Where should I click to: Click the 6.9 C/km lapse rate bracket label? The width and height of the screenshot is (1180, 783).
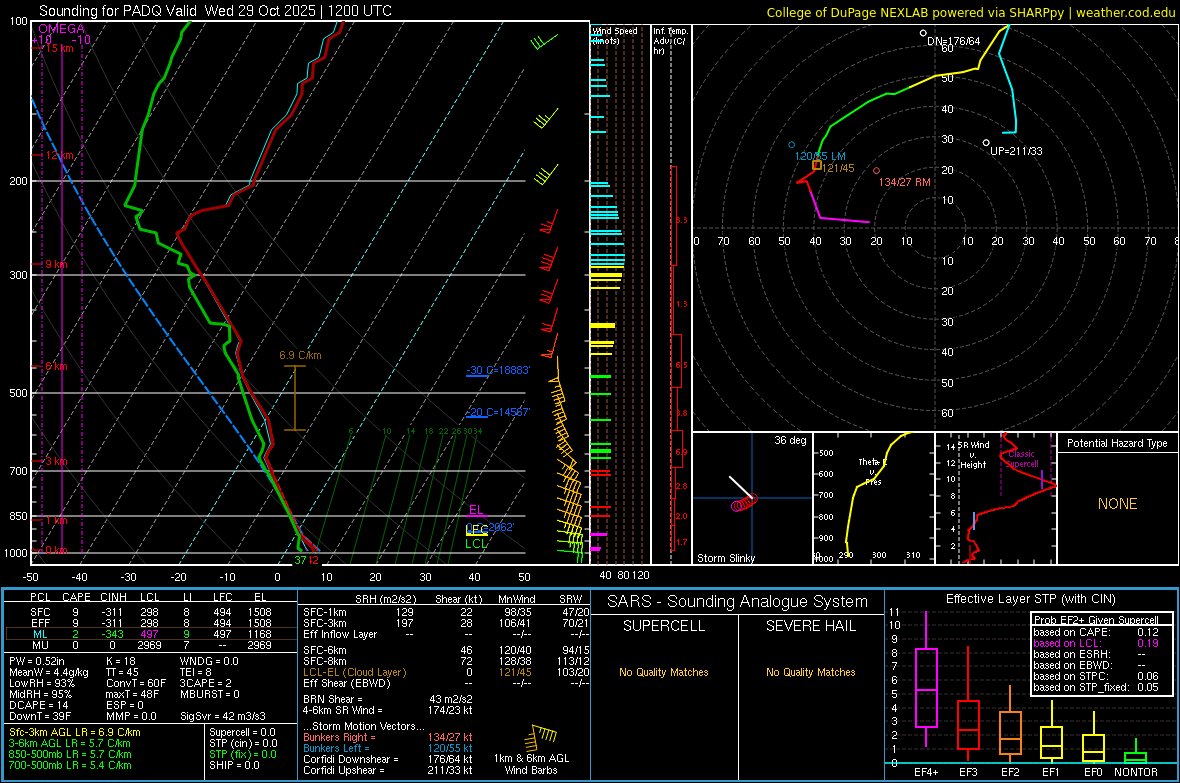(x=300, y=355)
